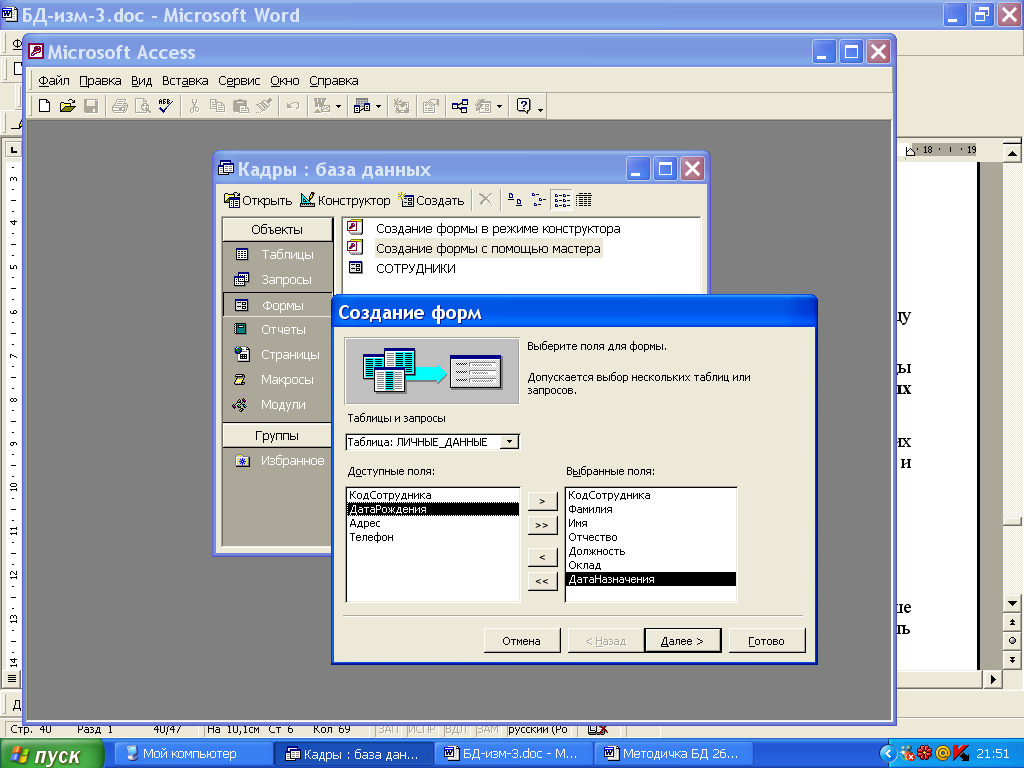Switch to Details view in database window
1024x768 pixels.
point(584,200)
